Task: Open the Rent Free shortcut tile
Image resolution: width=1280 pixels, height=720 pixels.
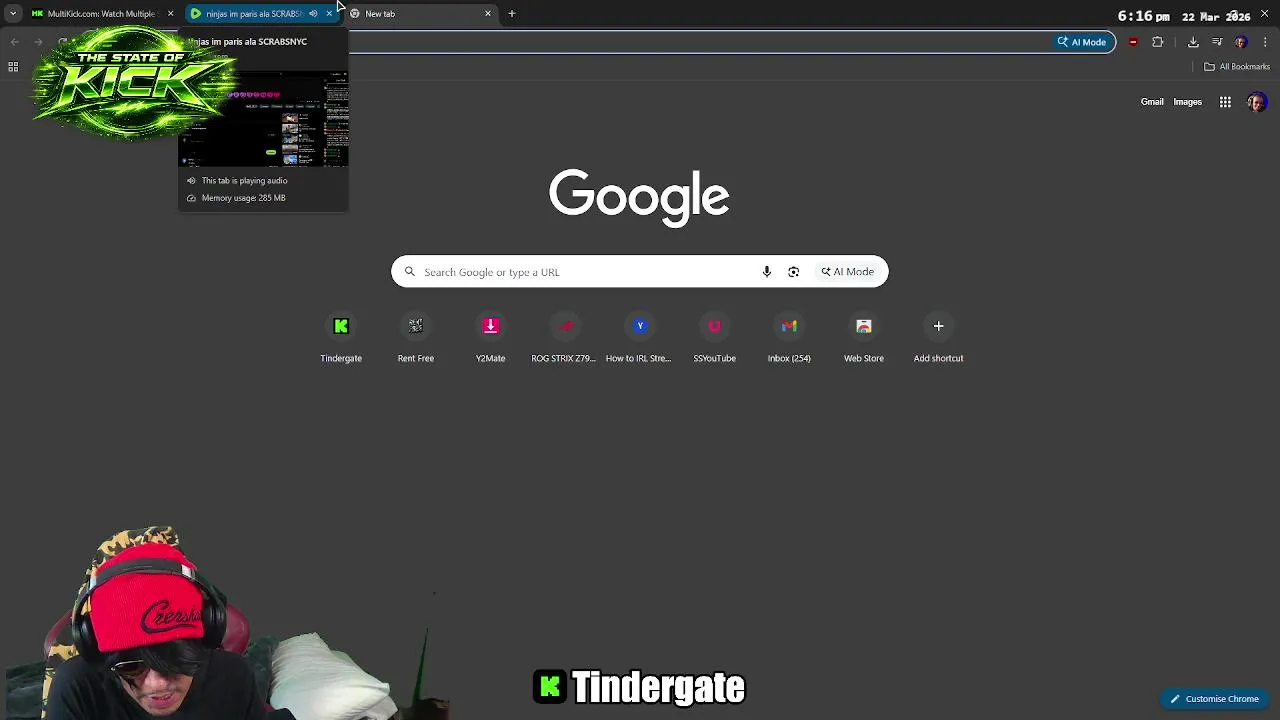Action: [x=415, y=339]
